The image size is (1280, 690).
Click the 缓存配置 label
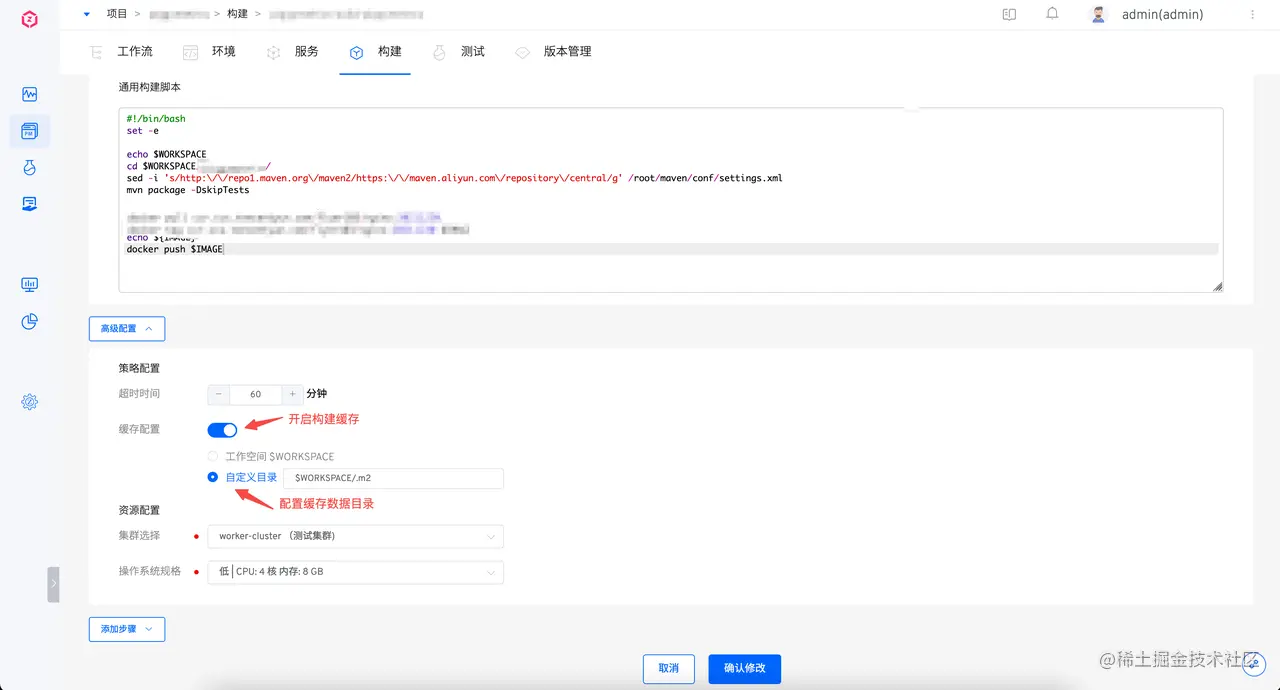(x=139, y=429)
